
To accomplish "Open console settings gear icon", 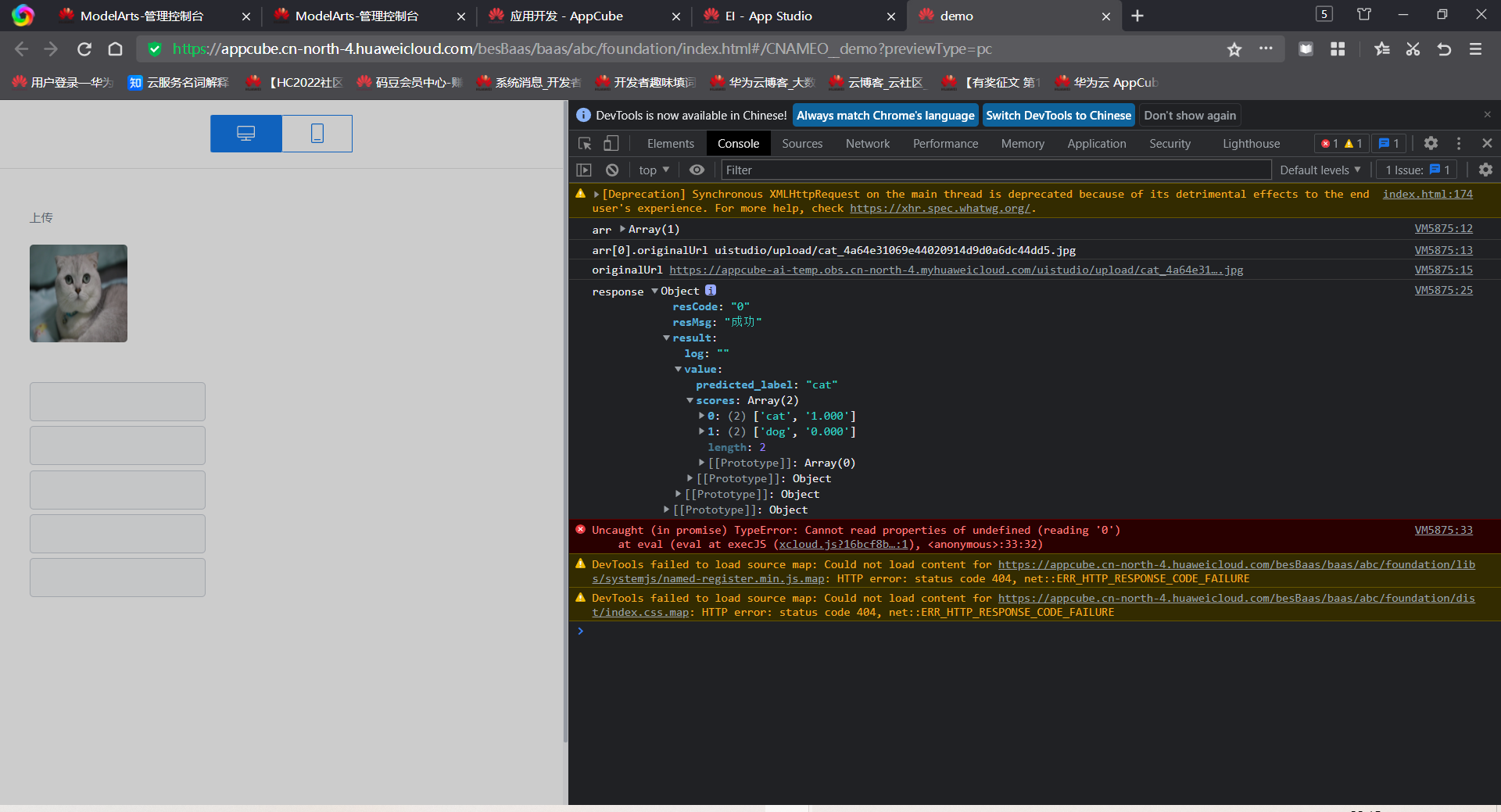I will click(x=1485, y=170).
